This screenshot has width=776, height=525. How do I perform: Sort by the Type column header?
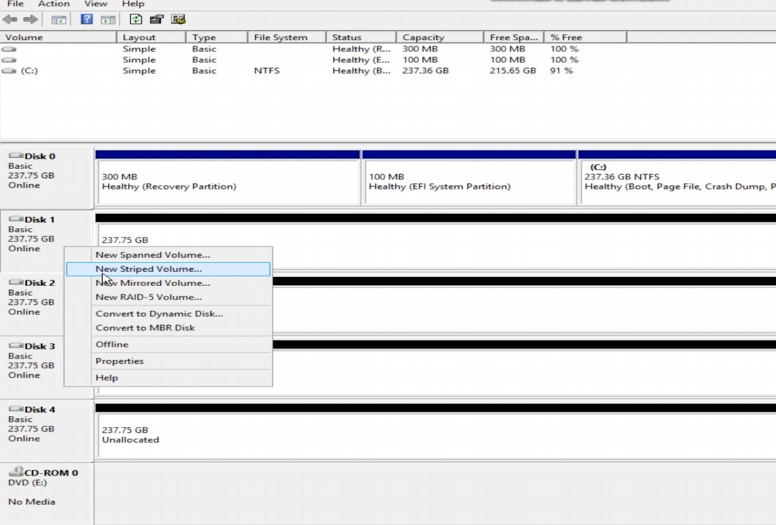coord(217,37)
